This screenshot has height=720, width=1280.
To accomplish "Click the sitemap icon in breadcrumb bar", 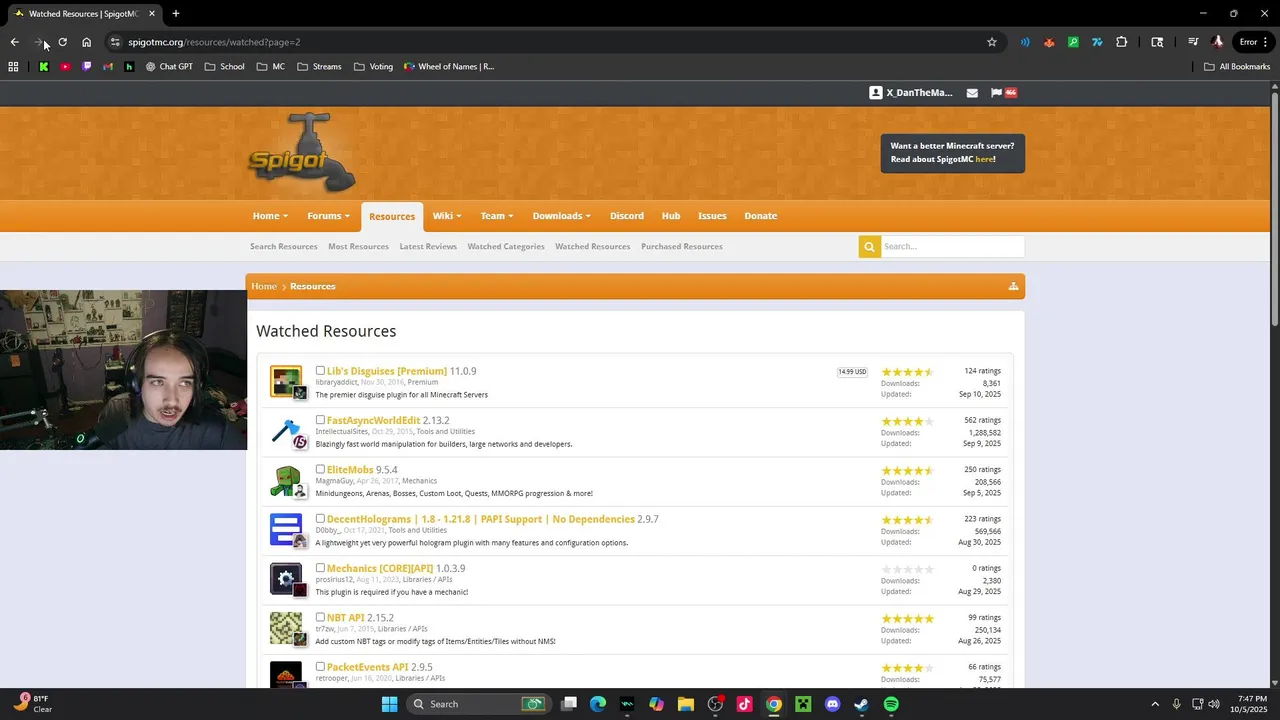I will pos(1013,286).
